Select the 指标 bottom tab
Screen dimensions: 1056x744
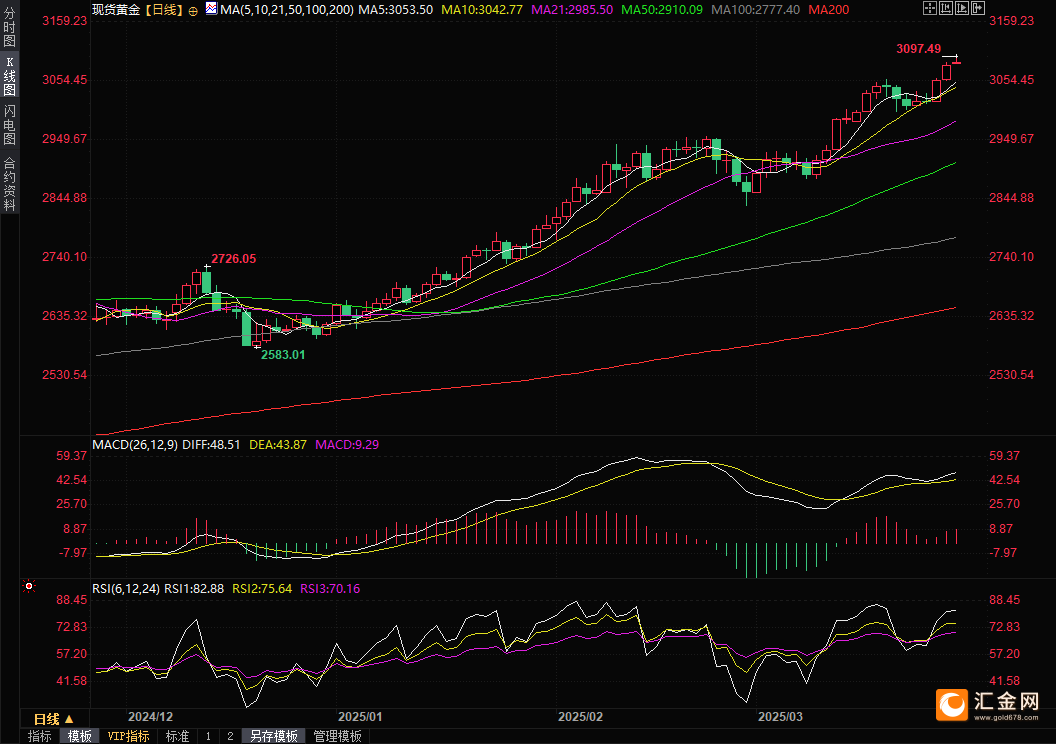coord(40,736)
